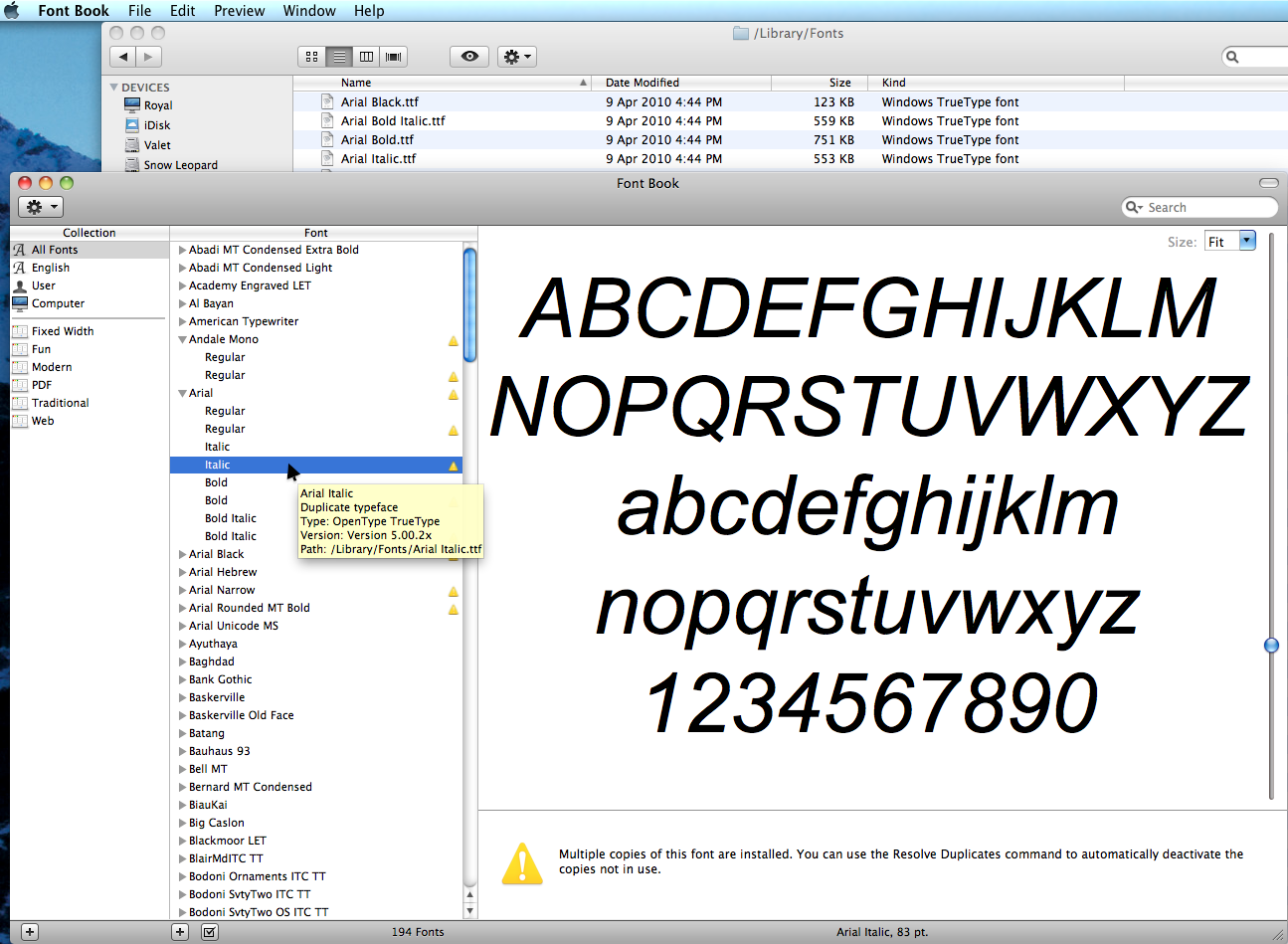Switch Finder to list view

click(x=339, y=57)
